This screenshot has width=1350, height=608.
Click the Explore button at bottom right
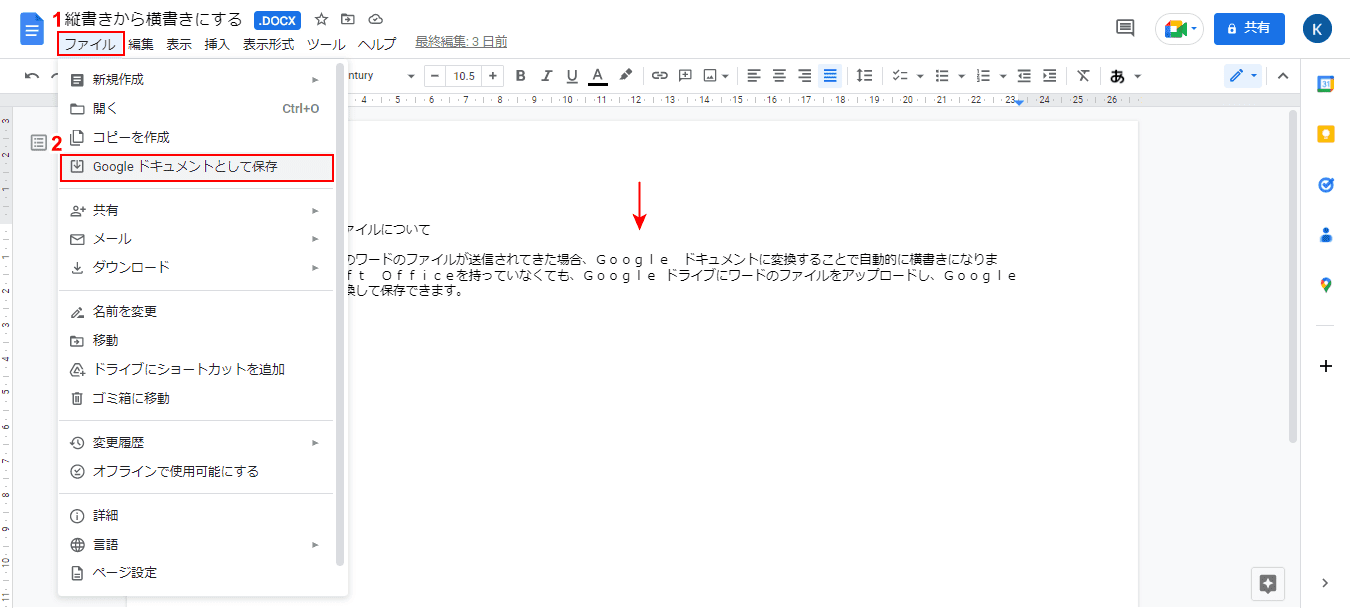pos(1268,584)
